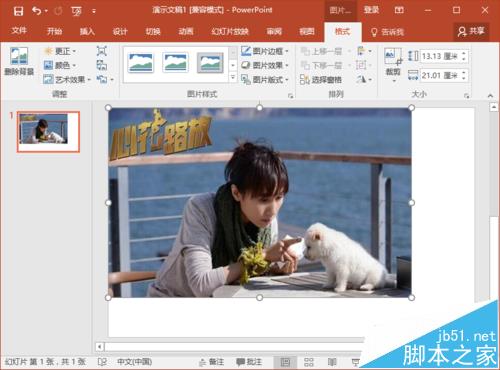Open the 文件 tab
Screen dimensions: 500x370
coord(19,31)
